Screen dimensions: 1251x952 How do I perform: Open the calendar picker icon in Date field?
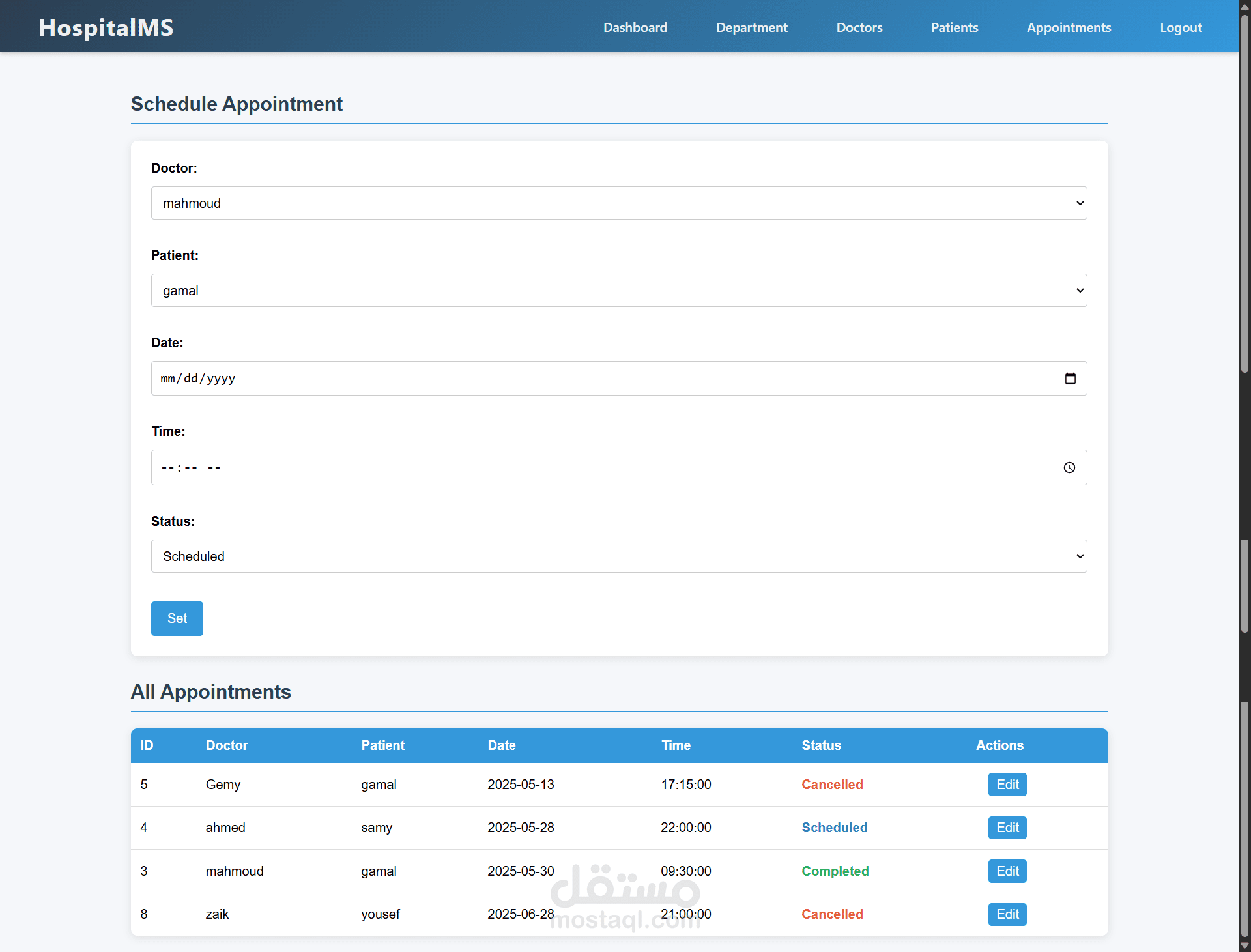(1070, 379)
